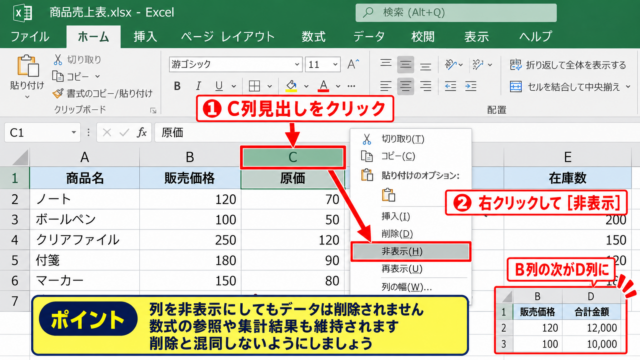
Task: Click the Name Box showing C1
Action: pos(42,133)
